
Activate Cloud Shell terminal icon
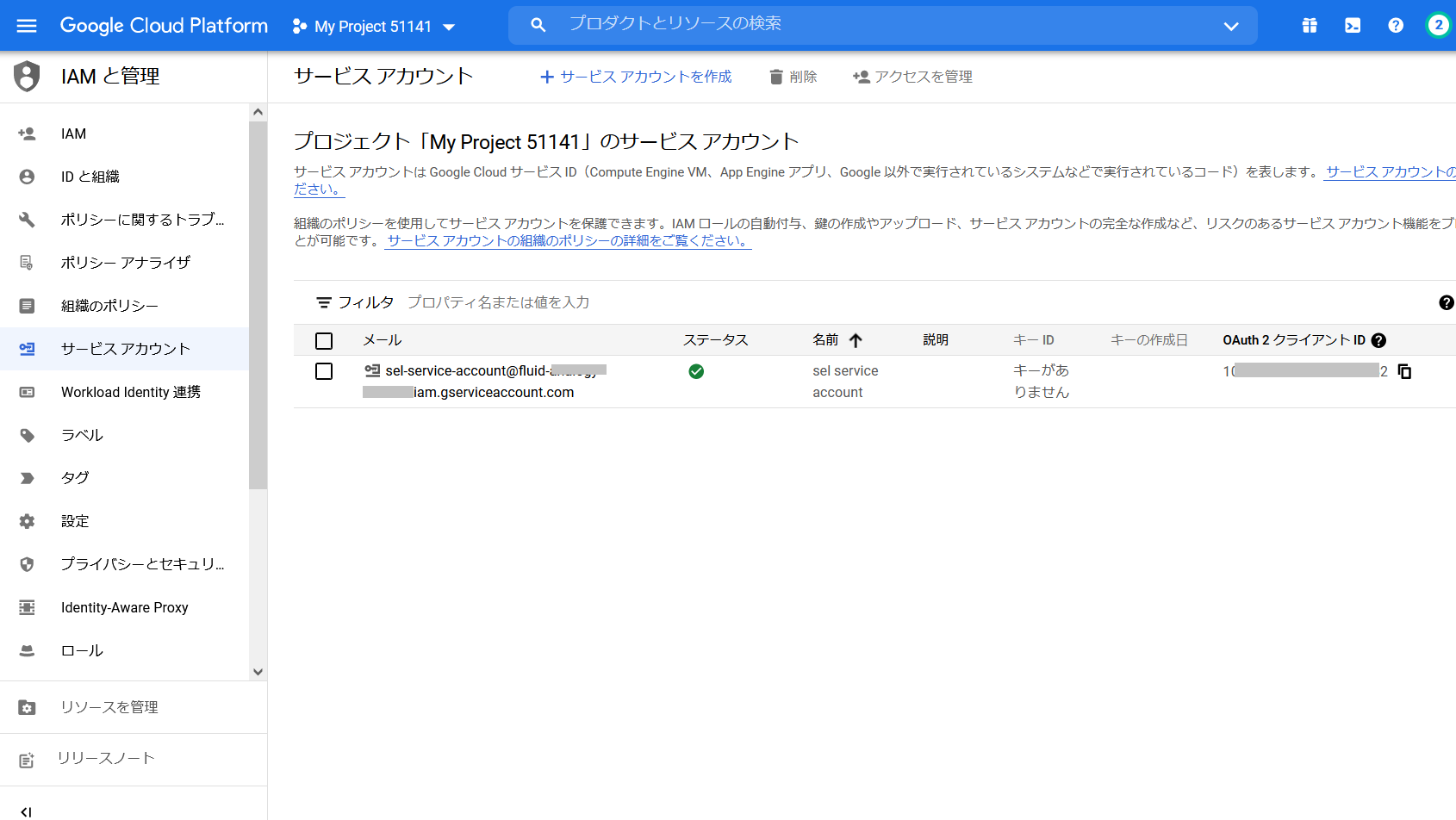(1353, 26)
